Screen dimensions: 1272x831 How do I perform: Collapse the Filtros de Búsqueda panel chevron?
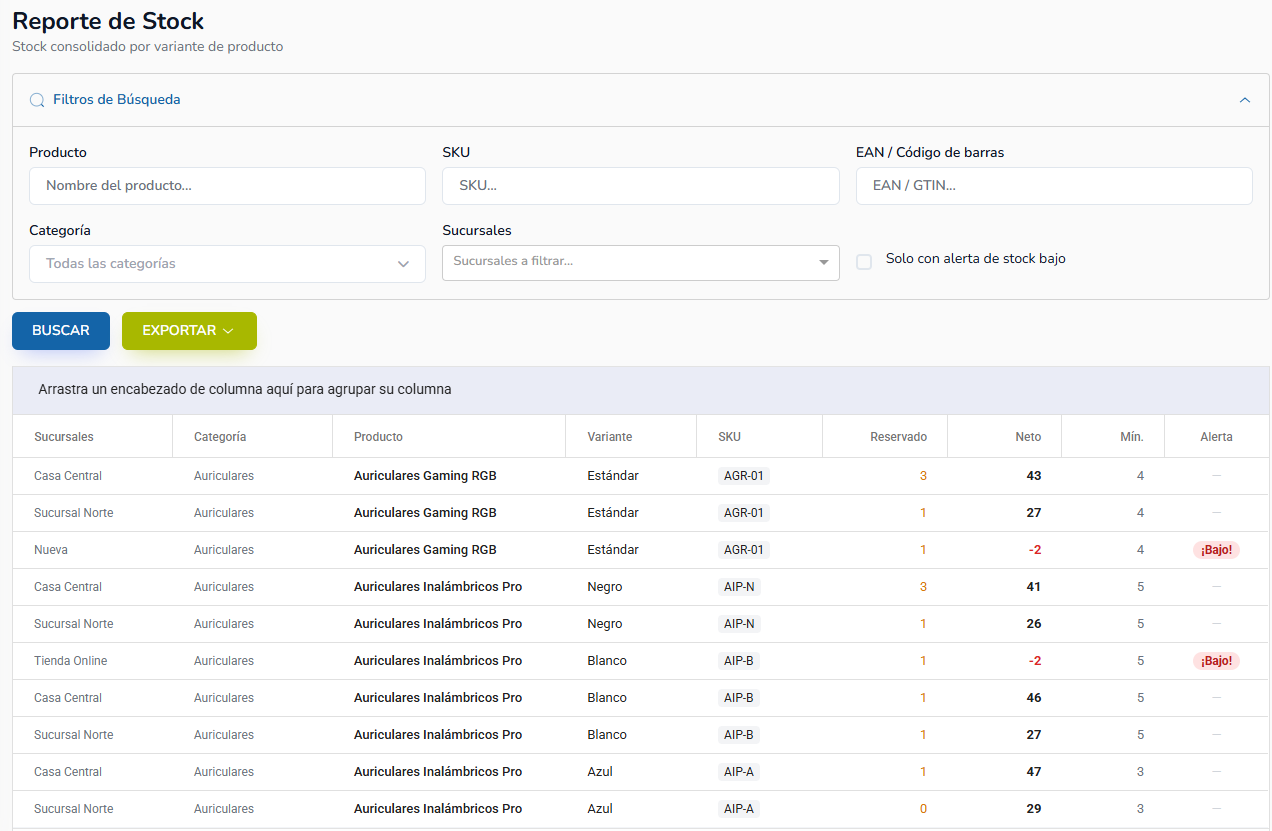coord(1245,100)
